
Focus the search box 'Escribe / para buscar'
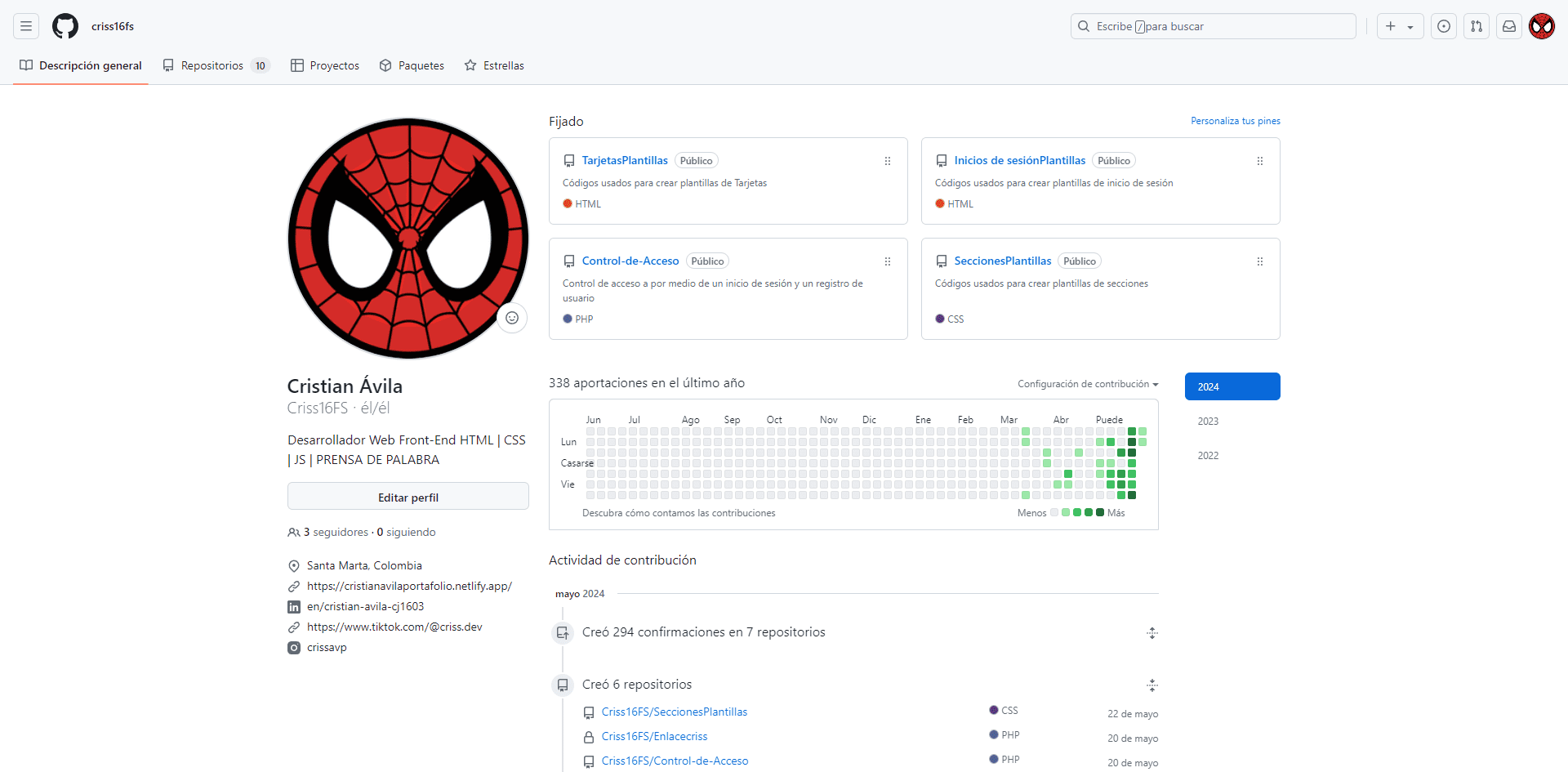tap(1213, 26)
